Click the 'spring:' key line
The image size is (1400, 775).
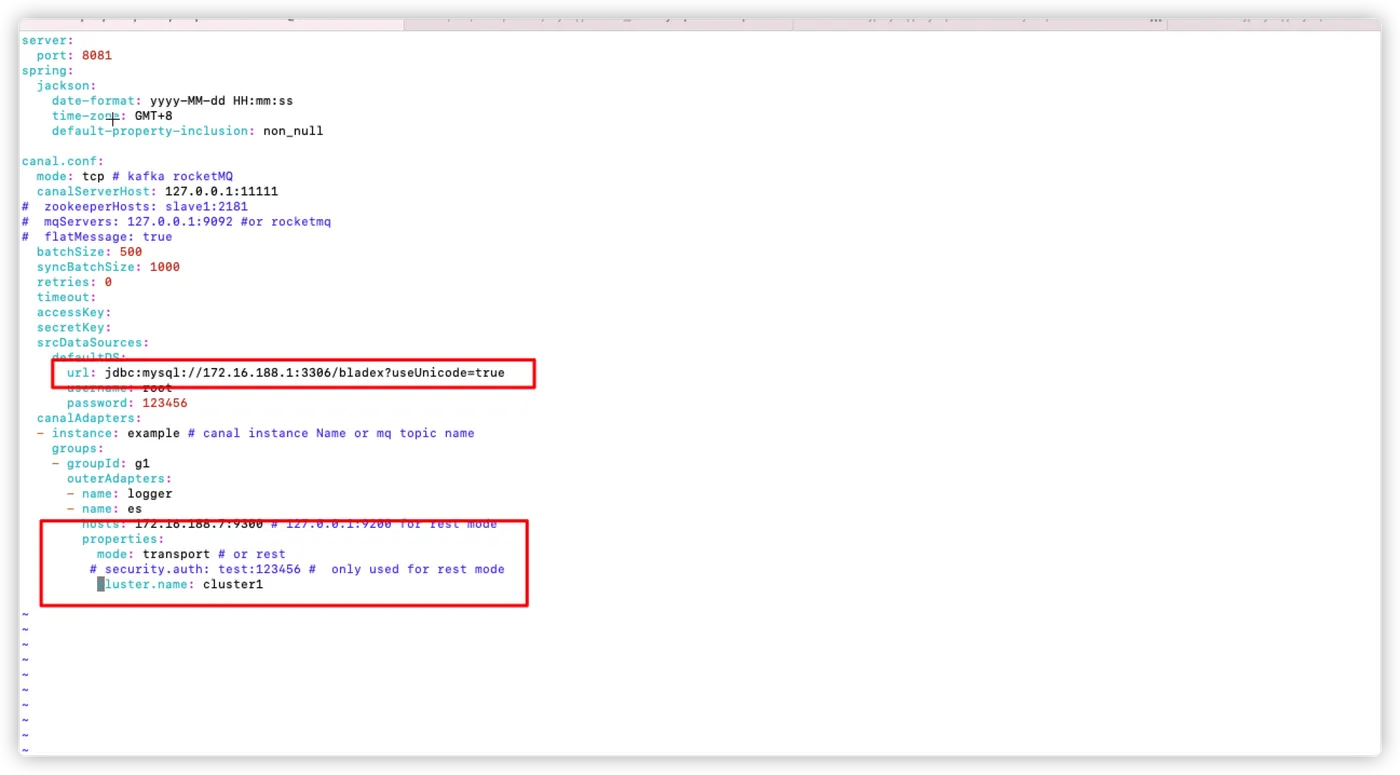click(47, 70)
